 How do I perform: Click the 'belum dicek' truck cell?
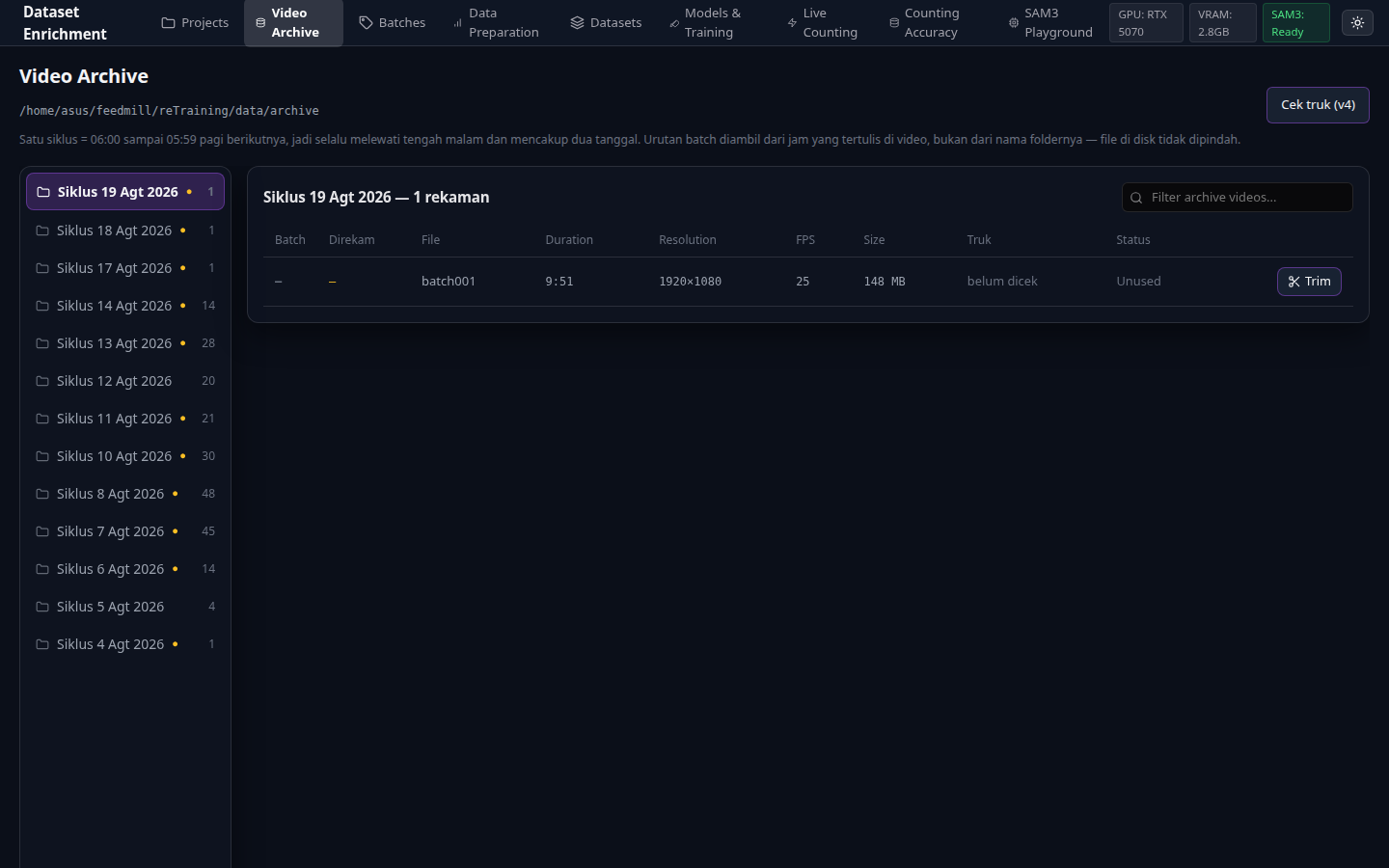1002,282
